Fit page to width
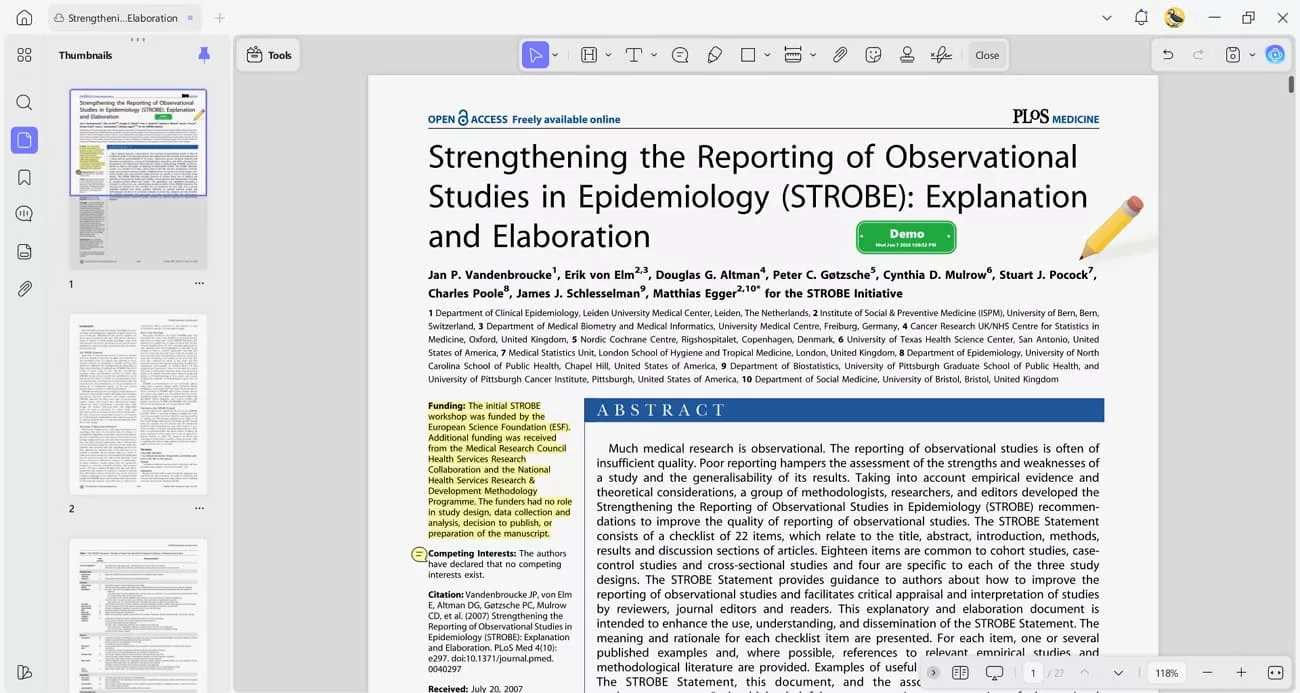Viewport: 1300px width, 693px height. tap(1275, 673)
